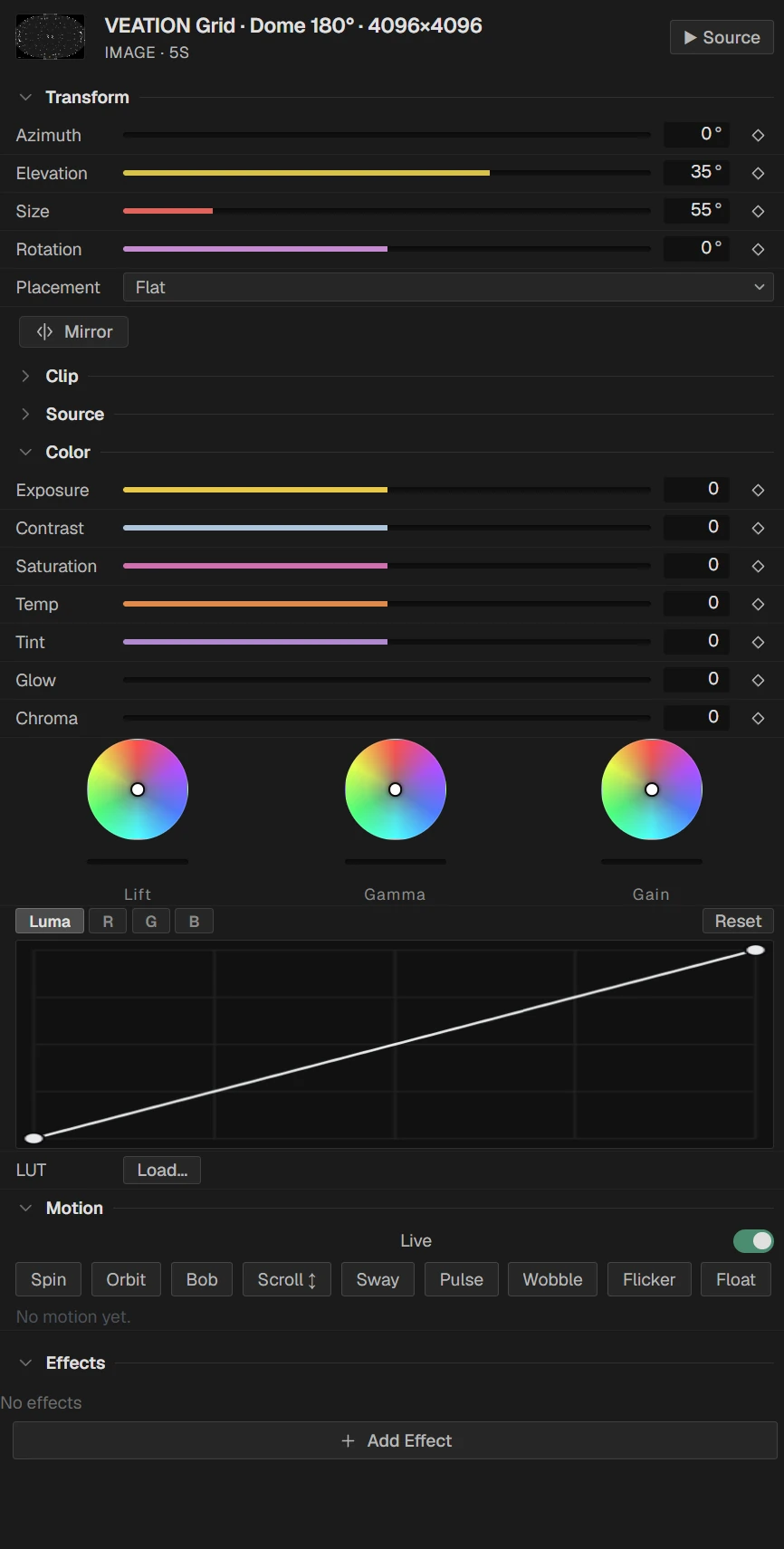Select the B curve channel tab
Image resolution: width=784 pixels, height=1549 pixels.
(194, 921)
